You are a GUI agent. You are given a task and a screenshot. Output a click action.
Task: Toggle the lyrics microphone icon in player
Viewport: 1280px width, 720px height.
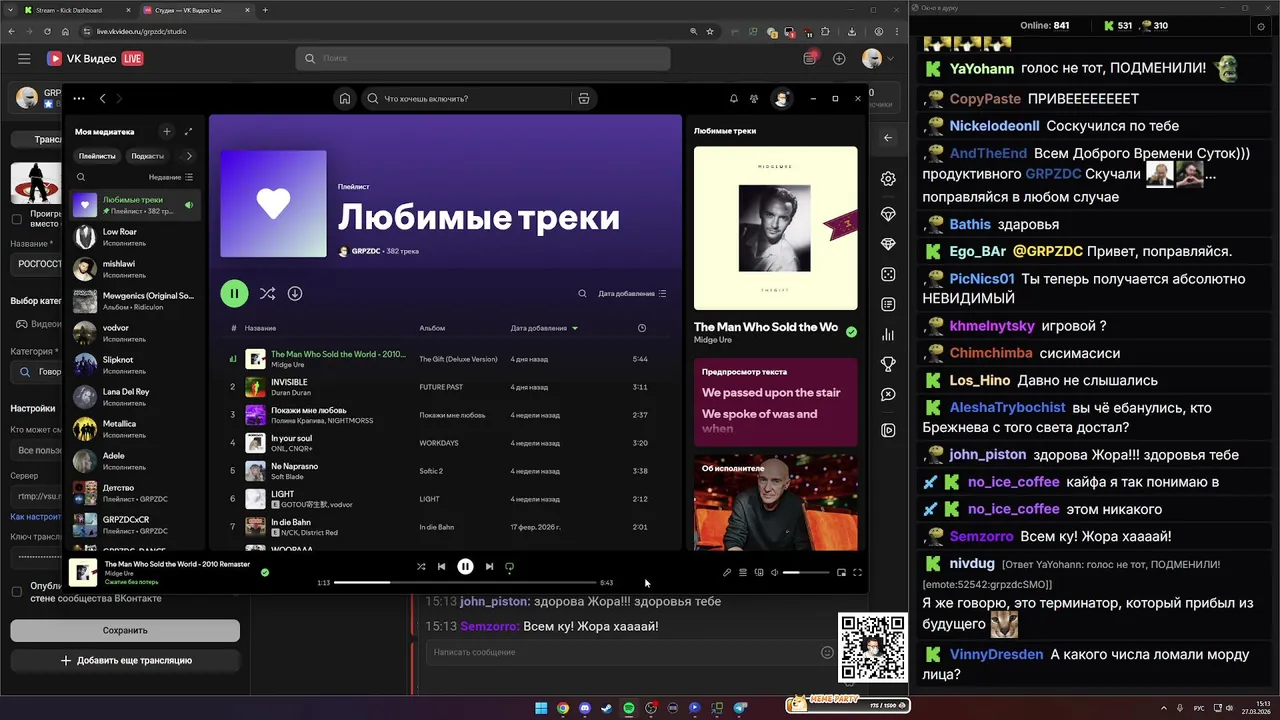[727, 573]
